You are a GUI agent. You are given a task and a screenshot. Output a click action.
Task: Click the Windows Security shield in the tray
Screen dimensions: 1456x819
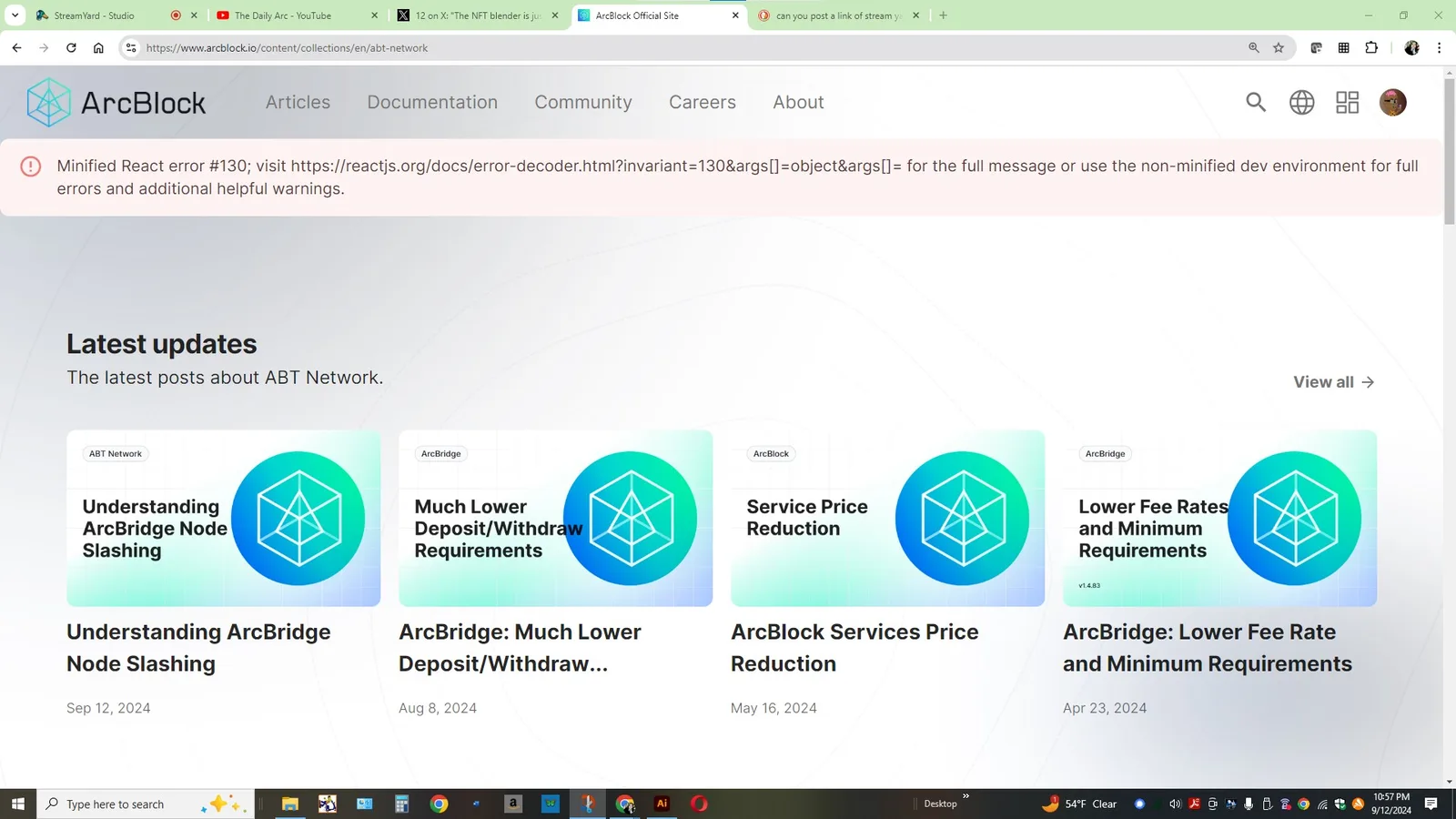[x=1340, y=804]
